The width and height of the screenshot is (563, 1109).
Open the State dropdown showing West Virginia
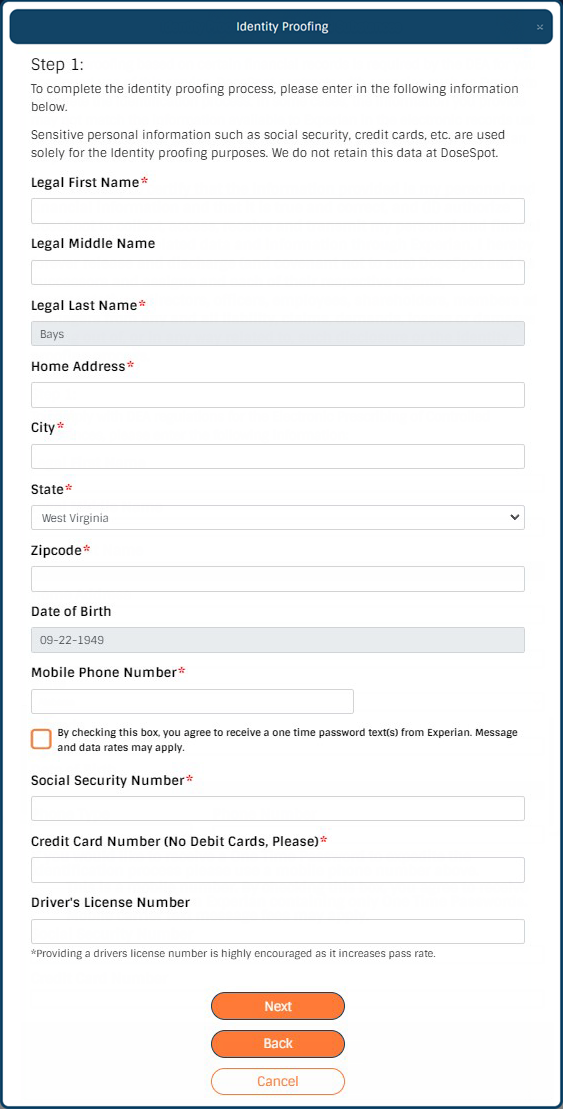coord(278,518)
